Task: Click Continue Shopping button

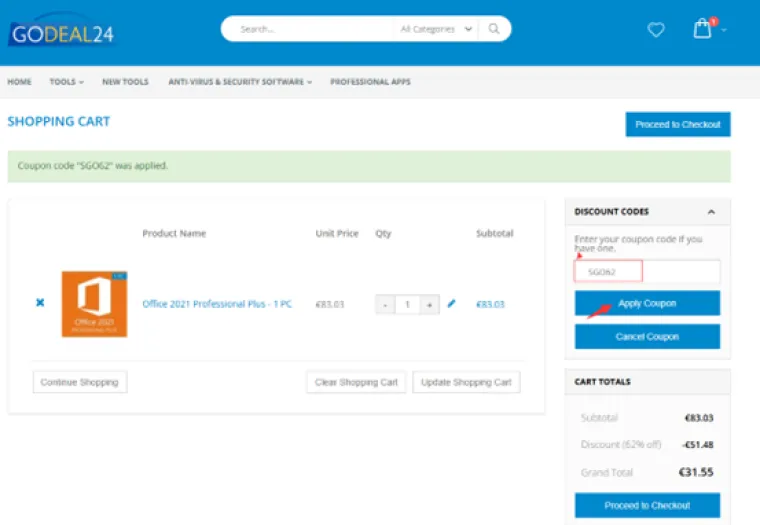Action: point(80,382)
